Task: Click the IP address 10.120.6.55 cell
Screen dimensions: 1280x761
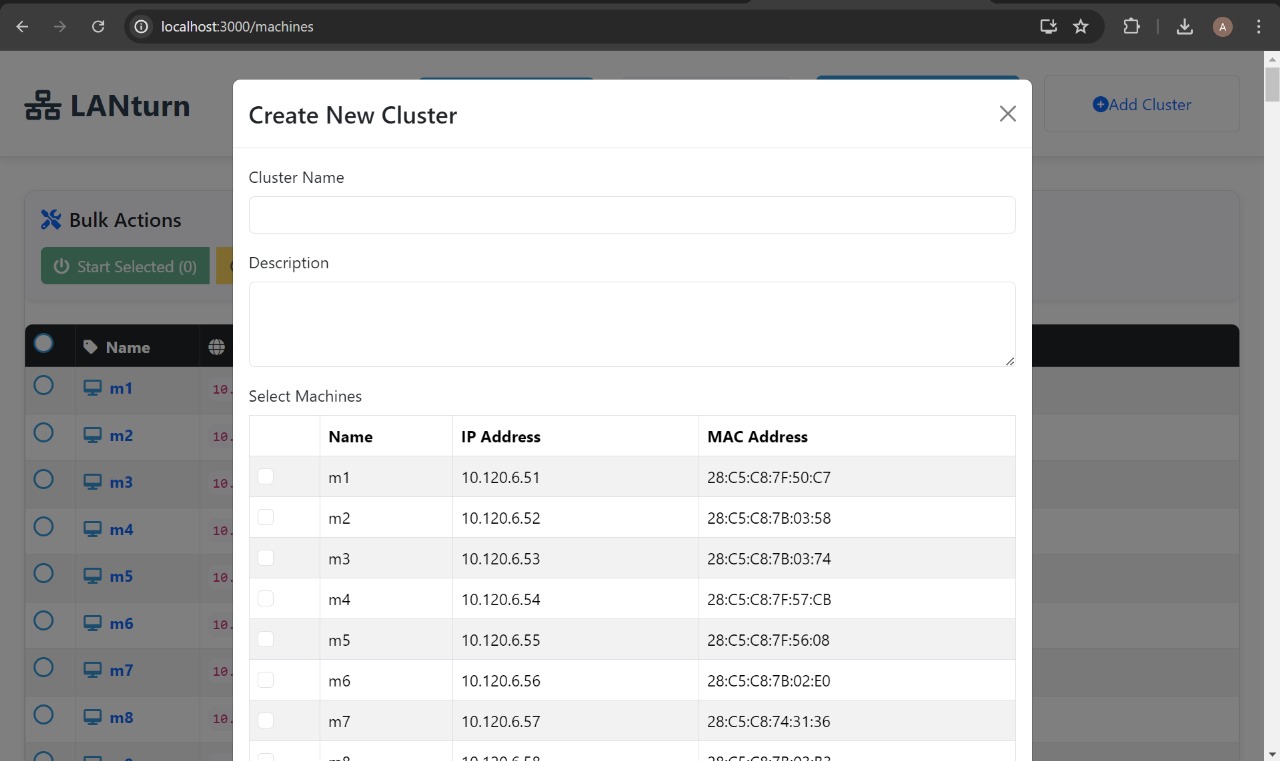Action: (575, 640)
